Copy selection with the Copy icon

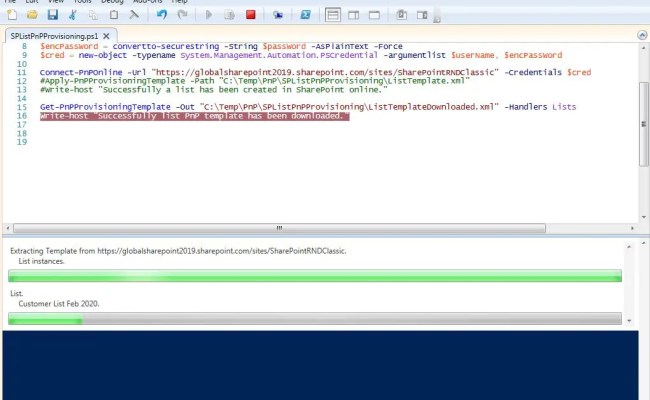coord(93,15)
